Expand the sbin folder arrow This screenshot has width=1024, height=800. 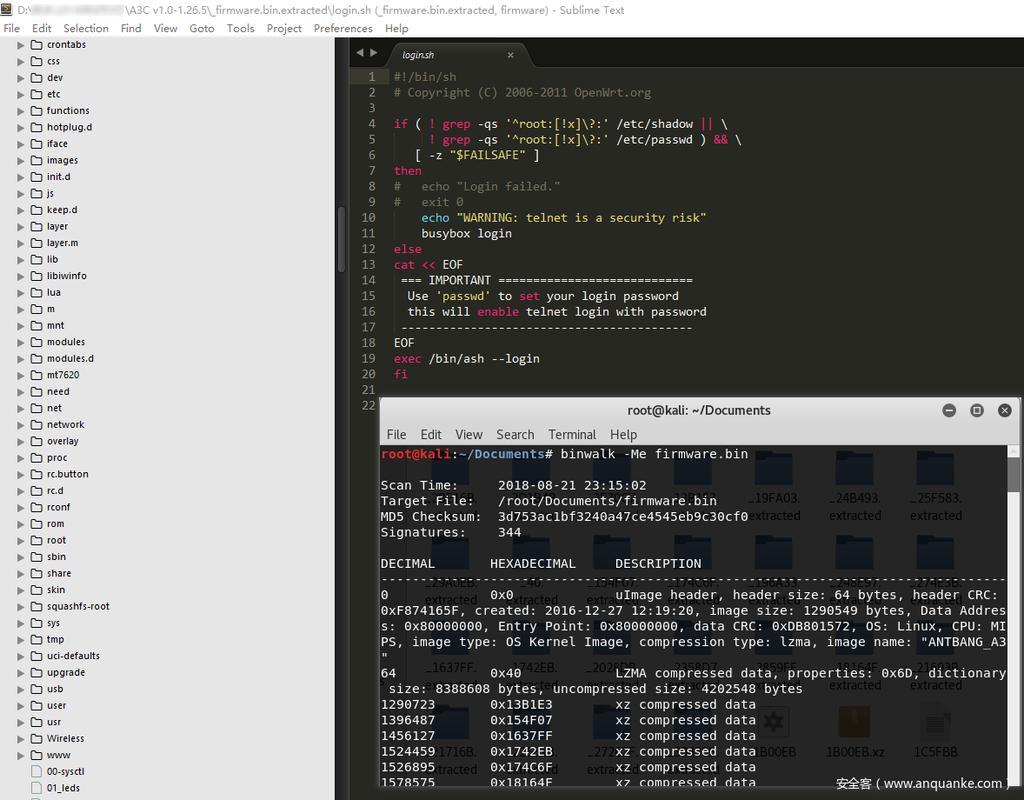coord(21,557)
